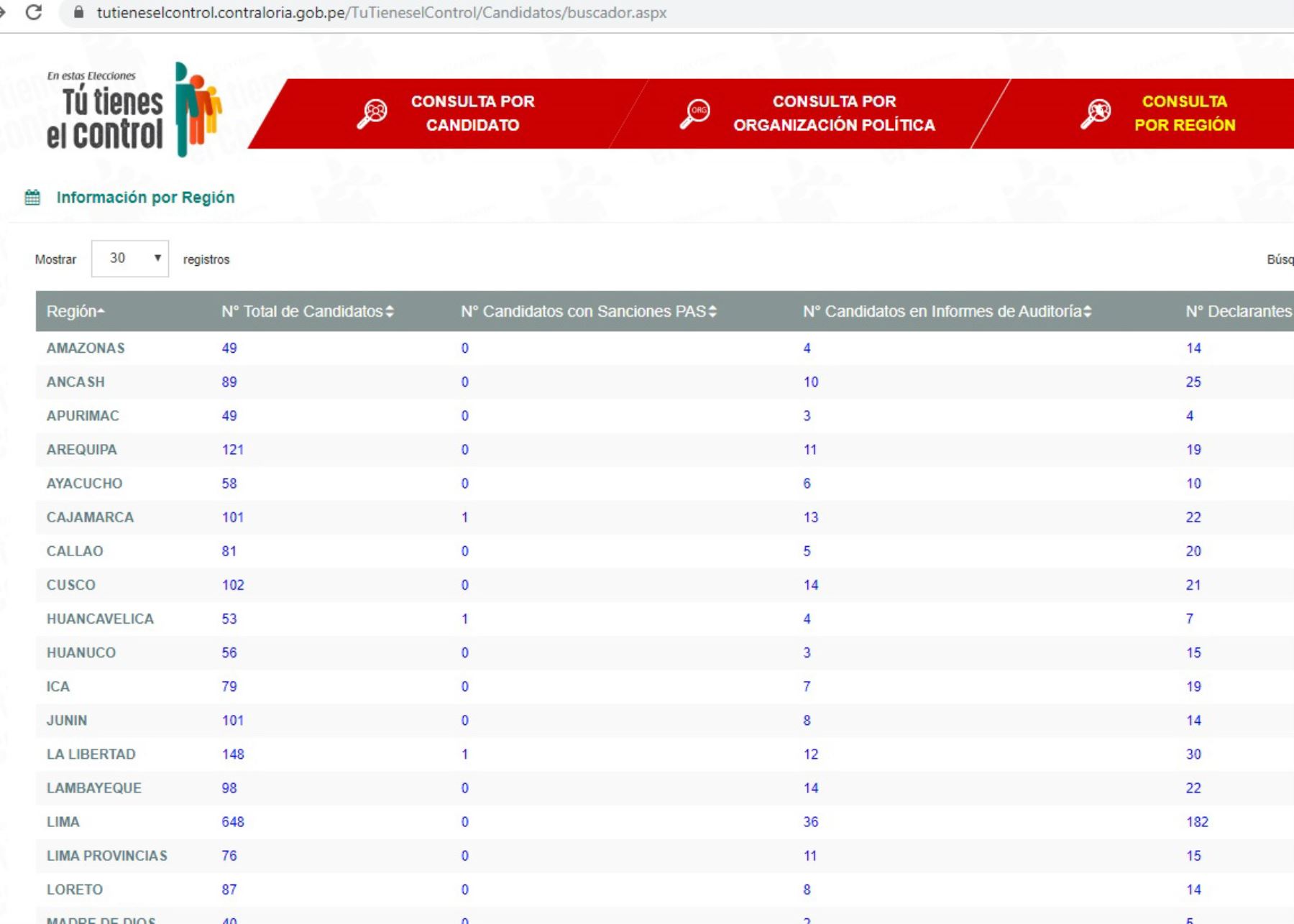Click the magnifier icon beside Consulta por Región
The width and height of the screenshot is (1294, 924).
(1096, 113)
